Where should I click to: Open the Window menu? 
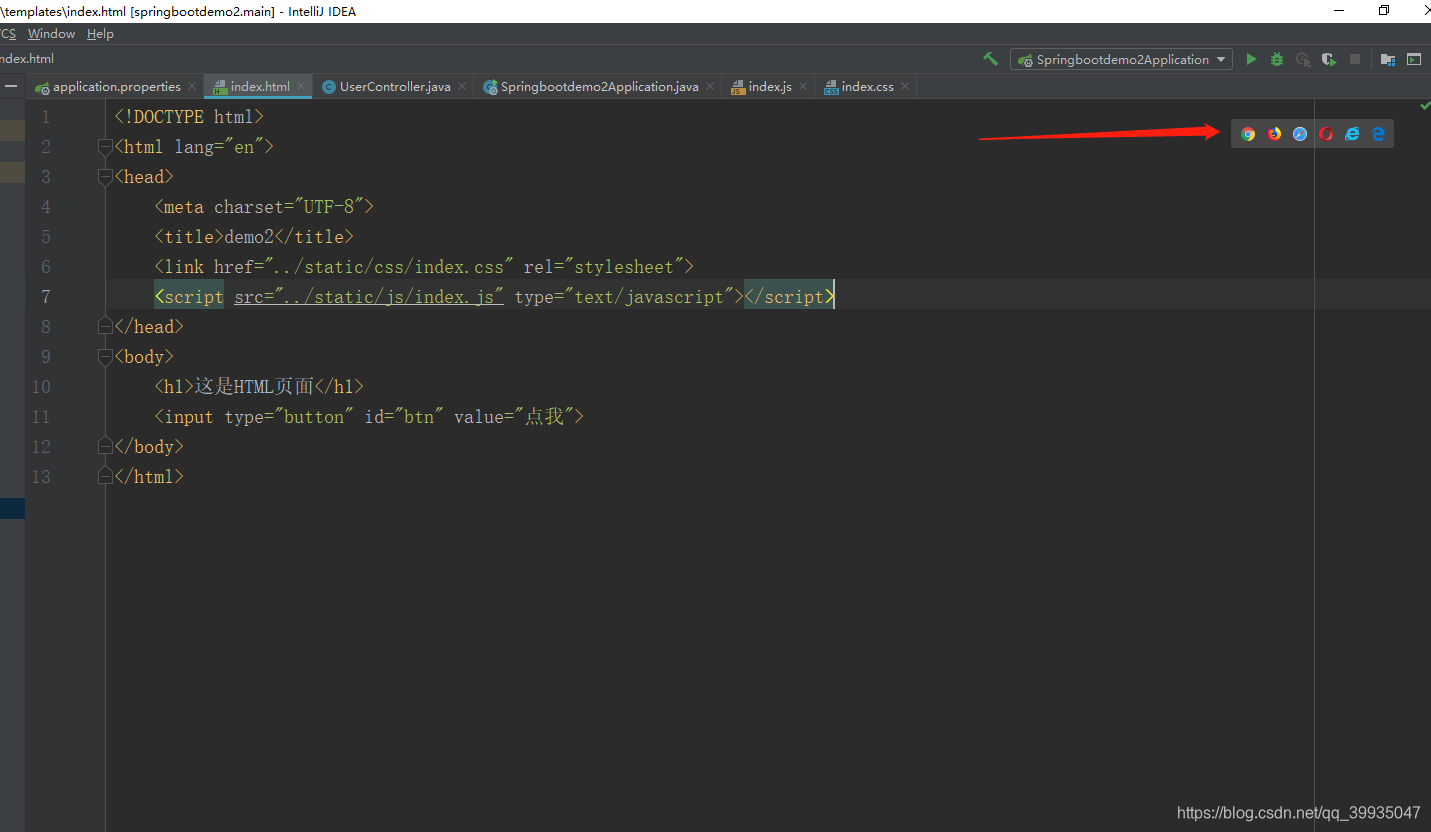51,34
